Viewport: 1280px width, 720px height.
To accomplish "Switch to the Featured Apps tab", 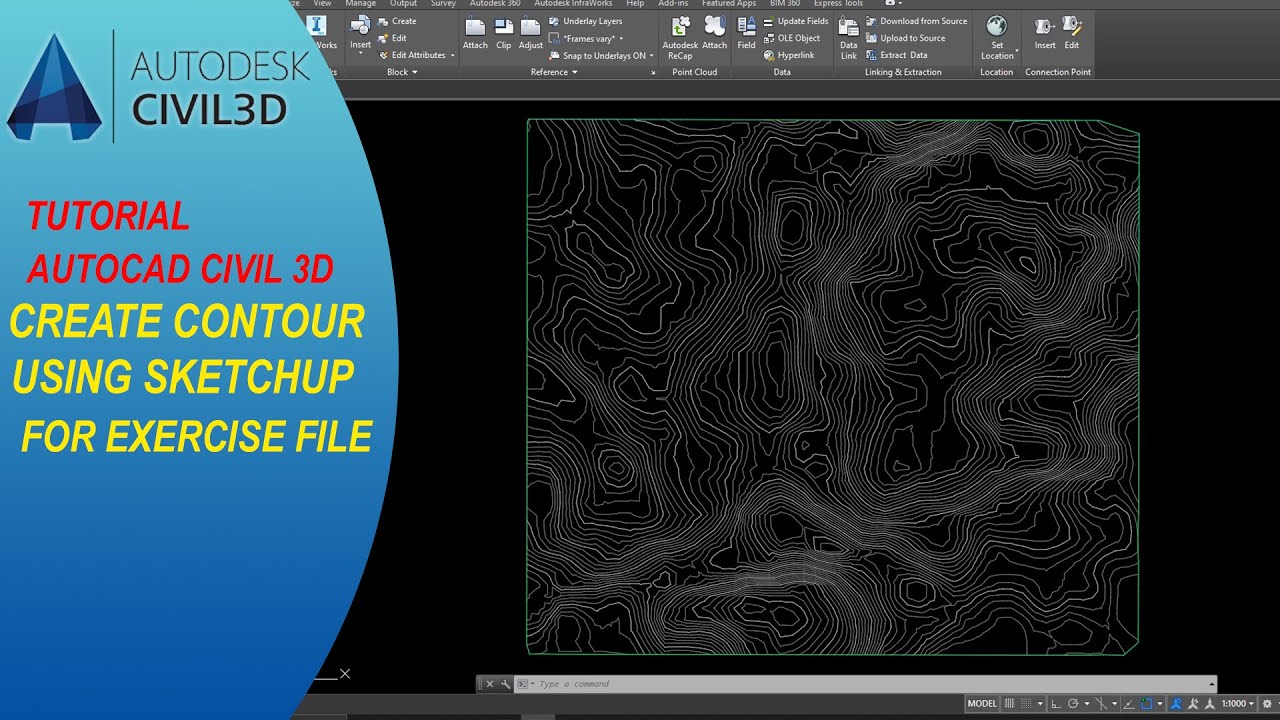I will [728, 4].
